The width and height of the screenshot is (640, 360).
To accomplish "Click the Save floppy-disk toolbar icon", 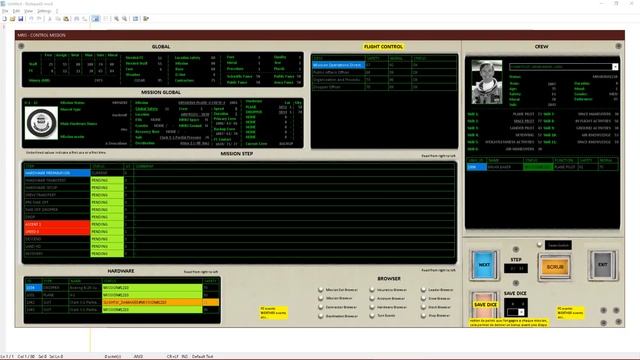I will pyautogui.click(x=20, y=19).
